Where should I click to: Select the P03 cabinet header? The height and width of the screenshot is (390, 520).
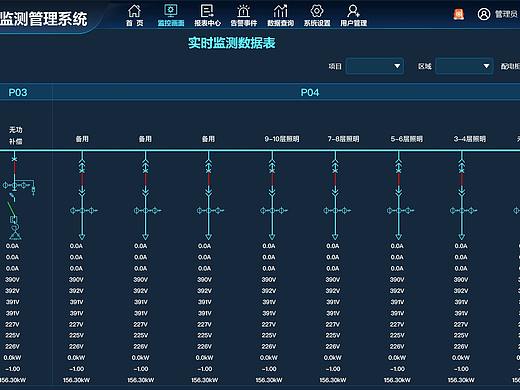[18, 92]
